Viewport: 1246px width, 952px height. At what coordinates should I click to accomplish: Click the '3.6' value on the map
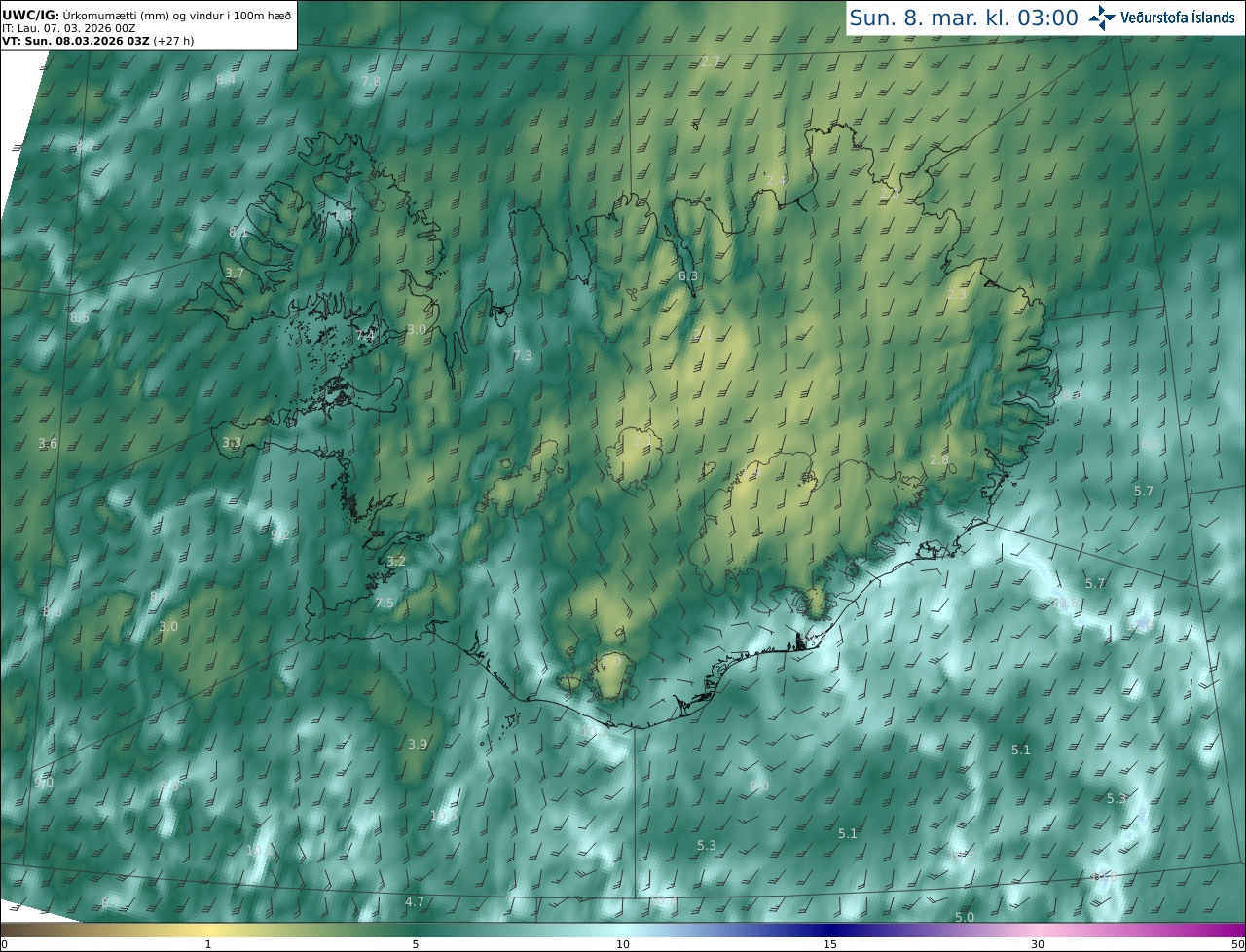click(48, 444)
